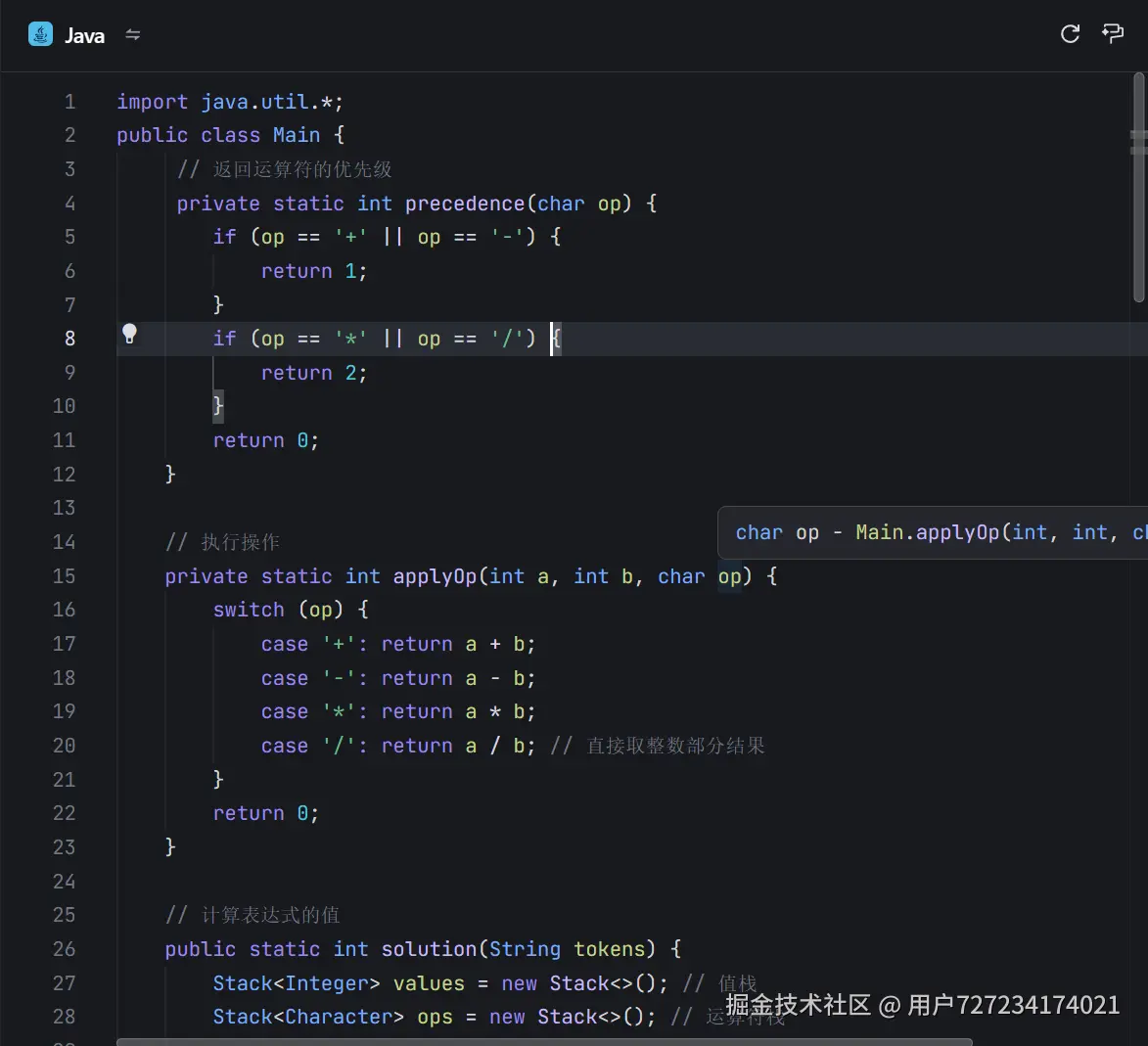Screen dimensions: 1148x1046
Task: Click the case '-' line returning a - b
Action: [x=398, y=678]
